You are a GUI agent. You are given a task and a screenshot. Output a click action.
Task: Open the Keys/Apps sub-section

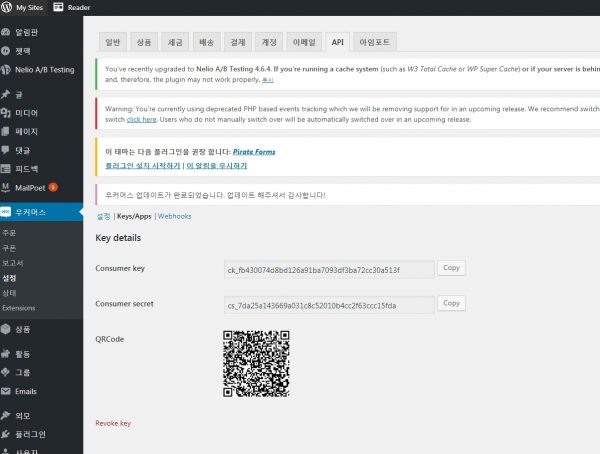click(x=134, y=216)
